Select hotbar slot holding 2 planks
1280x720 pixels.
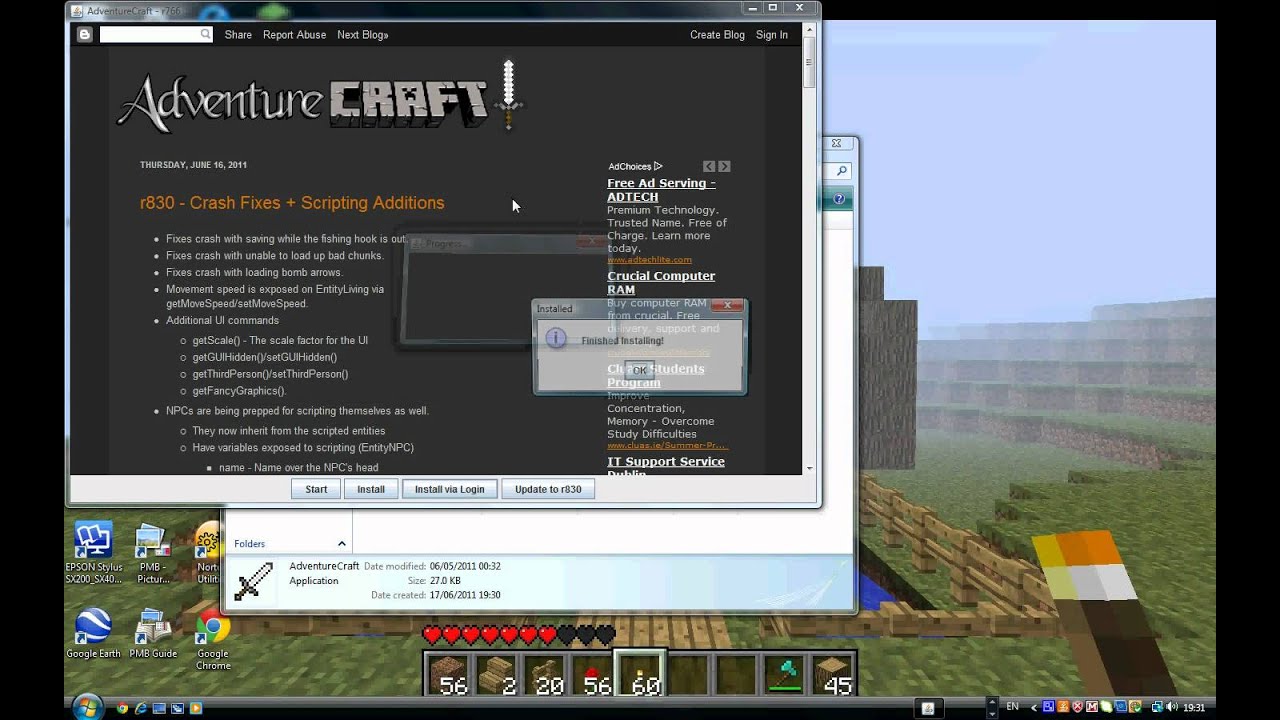(497, 673)
